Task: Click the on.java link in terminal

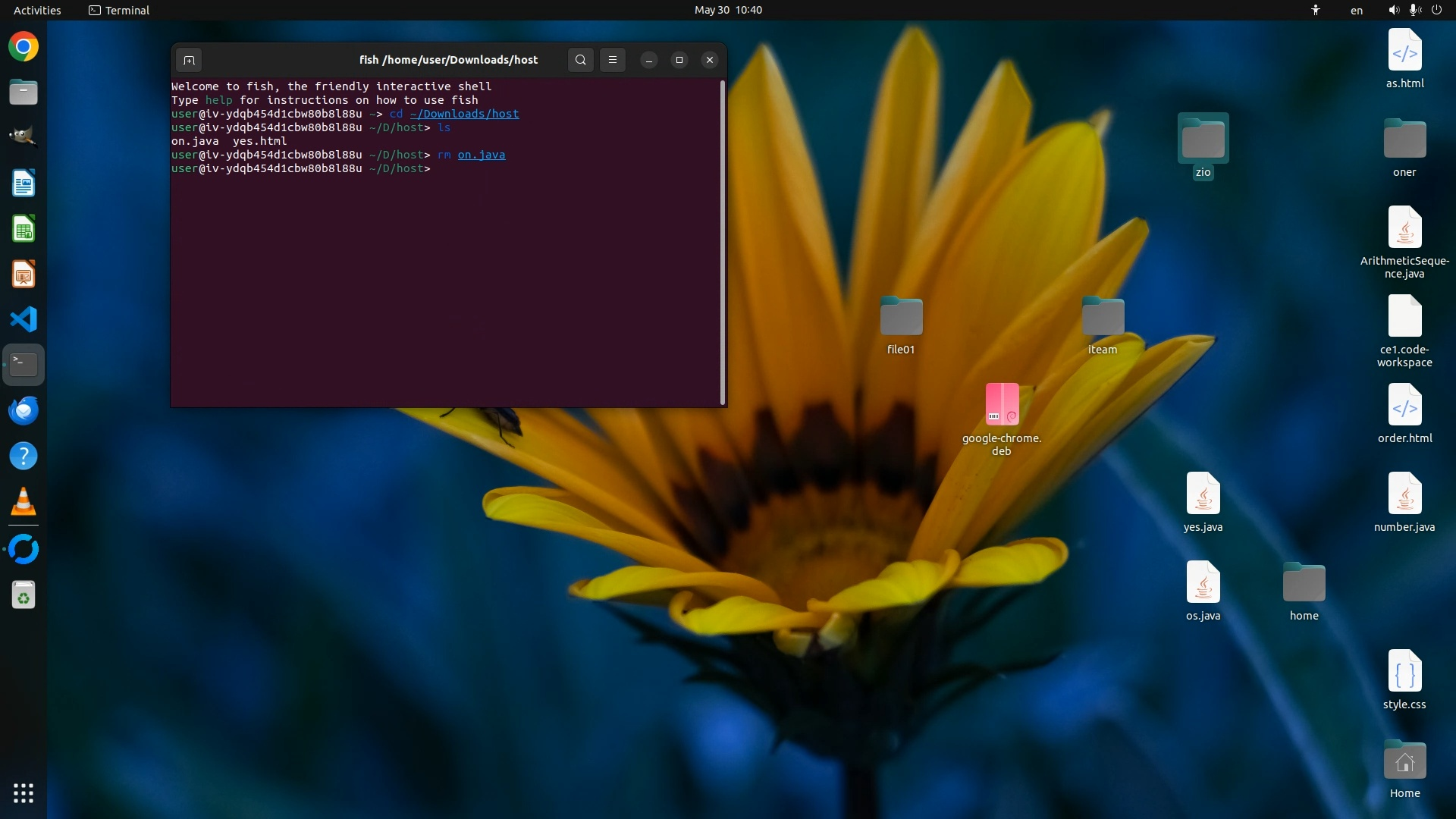Action: pyautogui.click(x=481, y=155)
